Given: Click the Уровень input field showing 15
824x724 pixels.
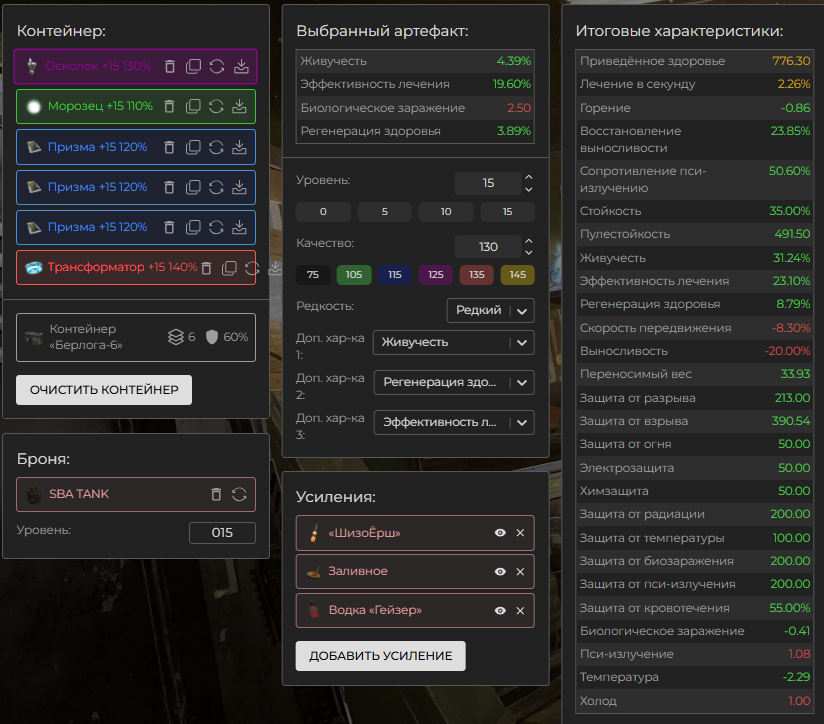Looking at the screenshot, I should point(488,183).
